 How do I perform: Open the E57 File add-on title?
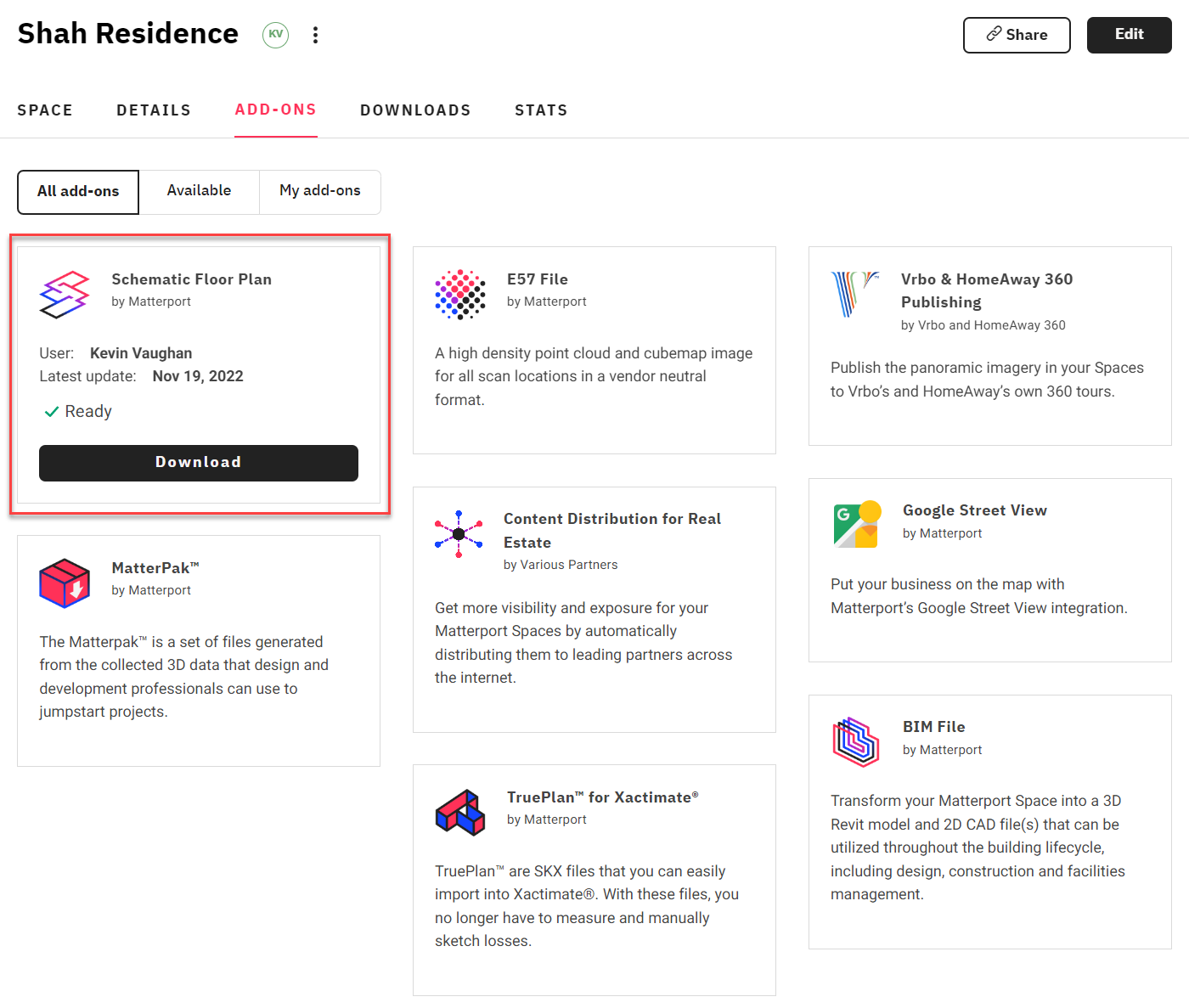click(x=538, y=279)
